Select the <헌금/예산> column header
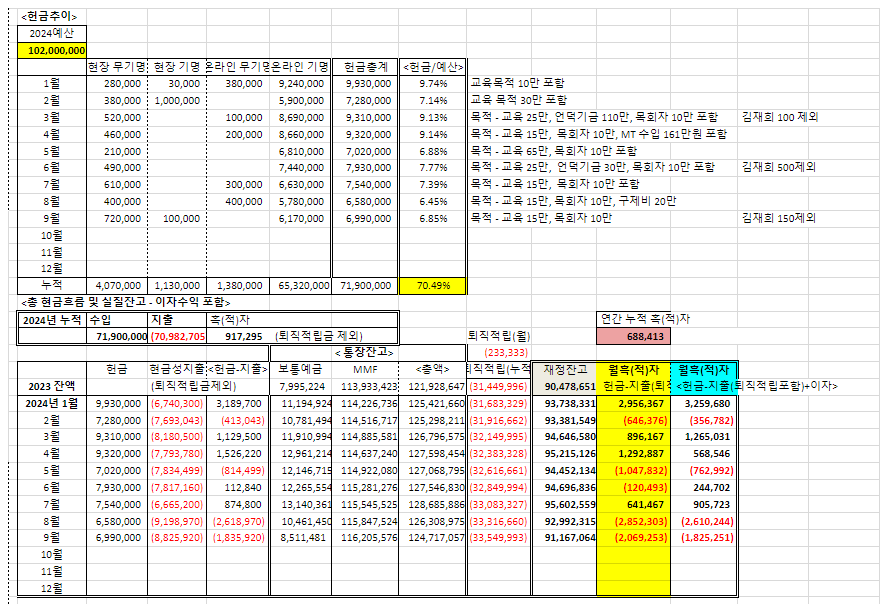Screen dimensions: 886x604 coord(433,67)
